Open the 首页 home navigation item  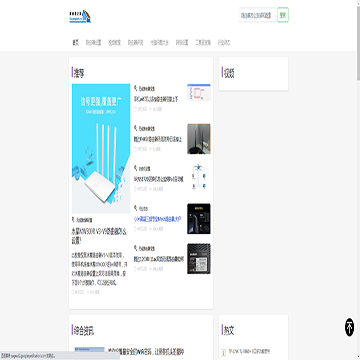click(76, 43)
